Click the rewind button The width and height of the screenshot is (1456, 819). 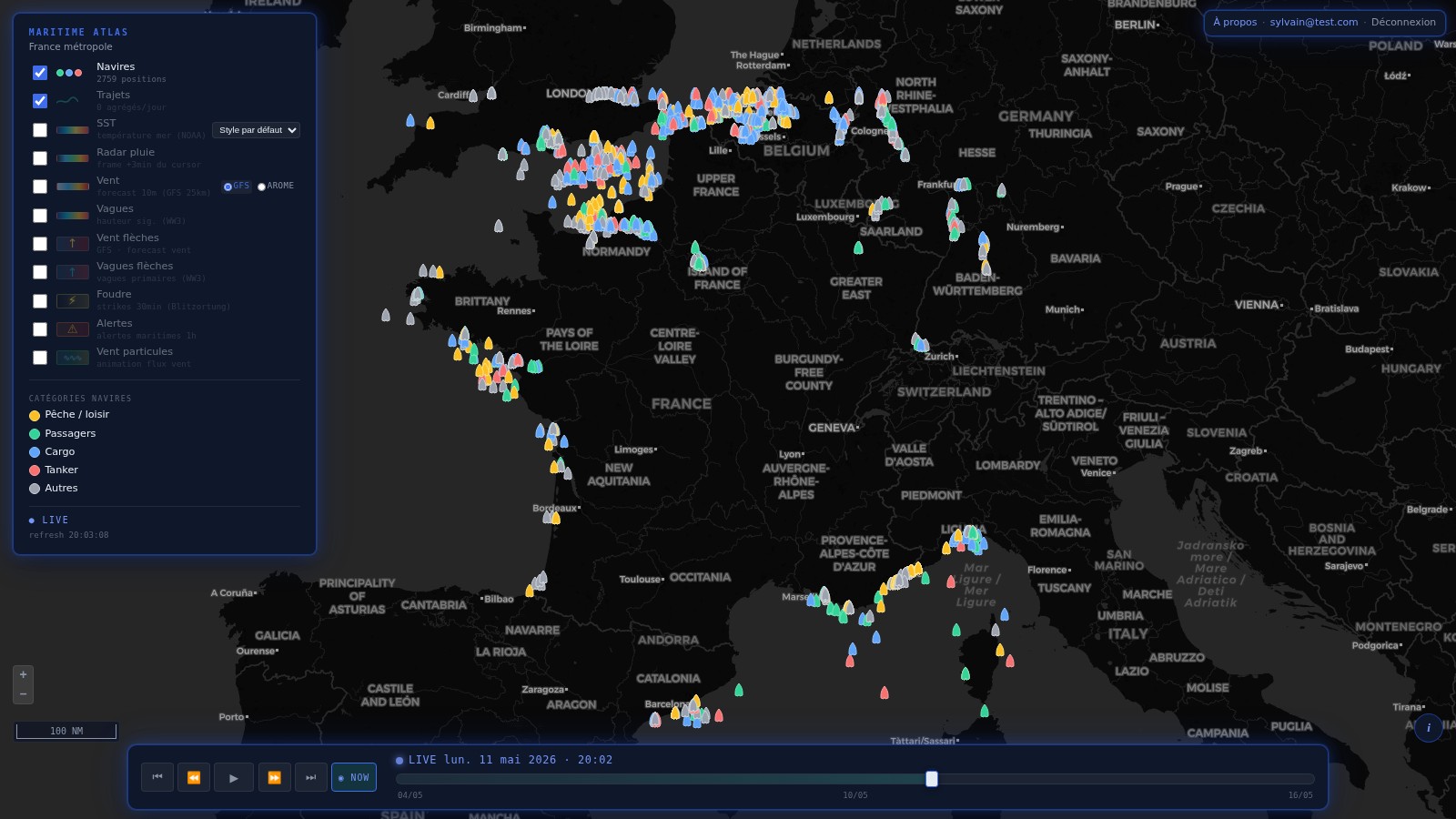point(194,777)
